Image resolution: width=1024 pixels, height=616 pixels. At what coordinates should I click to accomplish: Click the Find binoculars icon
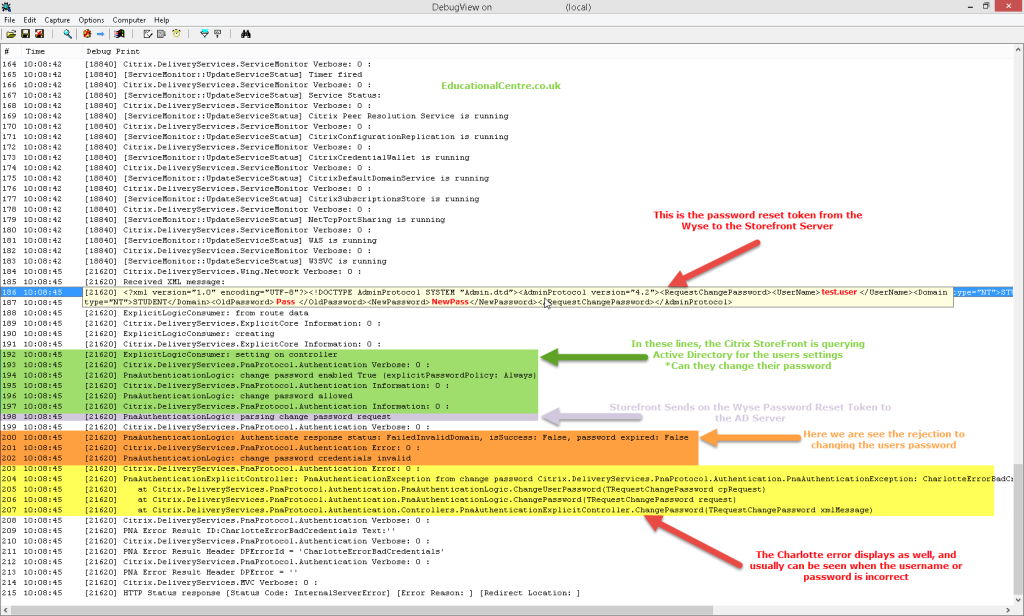coord(246,34)
